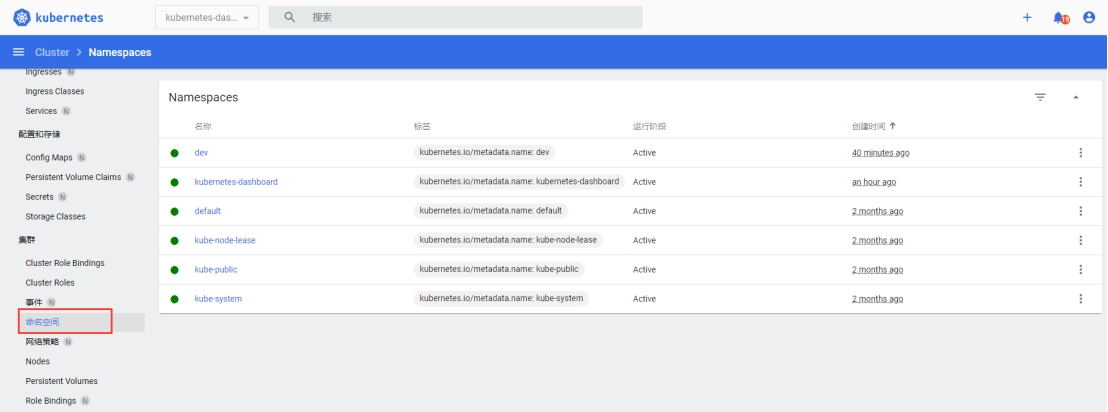The height and width of the screenshot is (412, 1108).
Task: Open the dev row actions menu
Action: click(x=1080, y=153)
